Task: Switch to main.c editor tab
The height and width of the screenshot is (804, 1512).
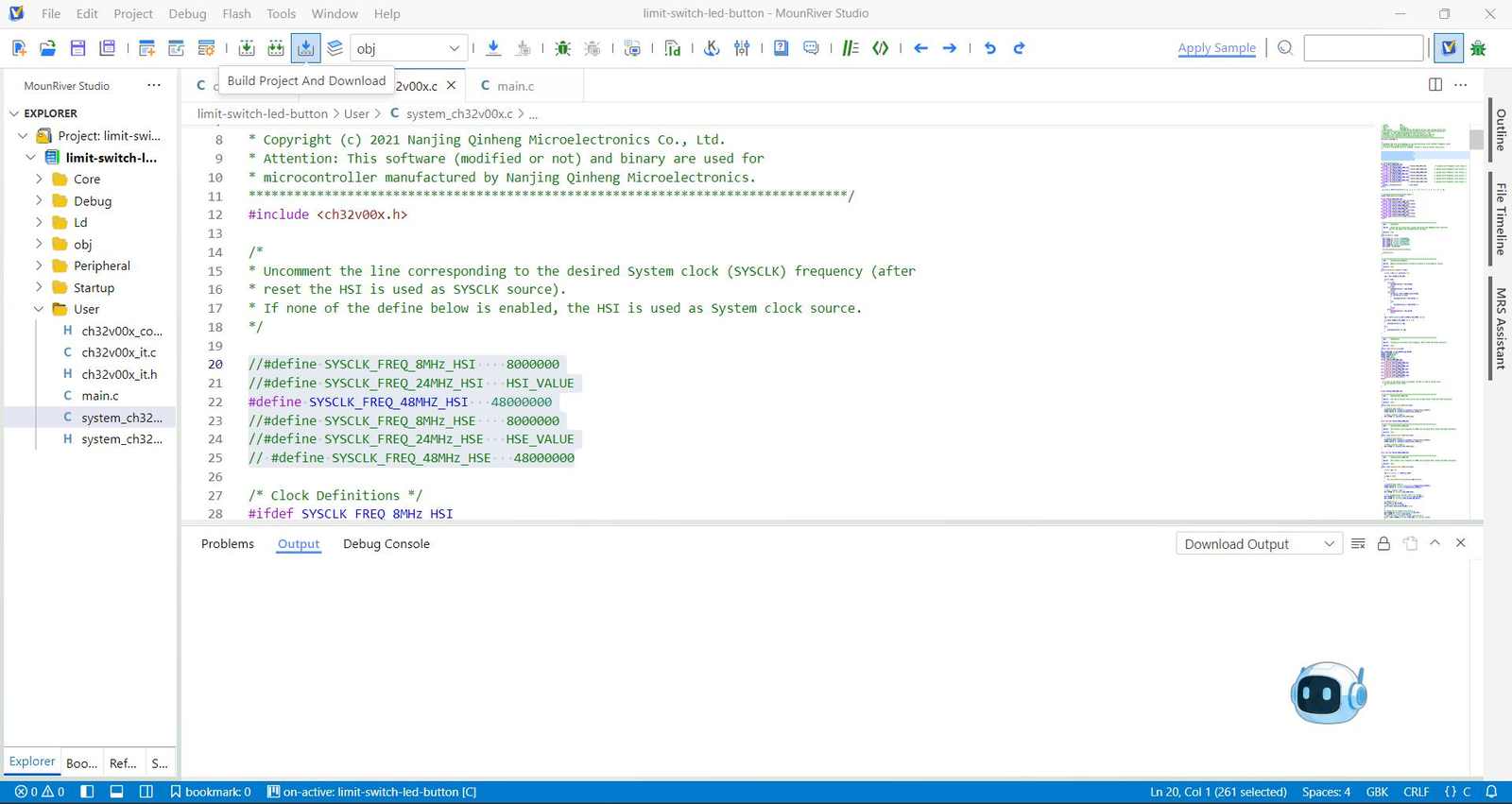Action: (x=515, y=86)
